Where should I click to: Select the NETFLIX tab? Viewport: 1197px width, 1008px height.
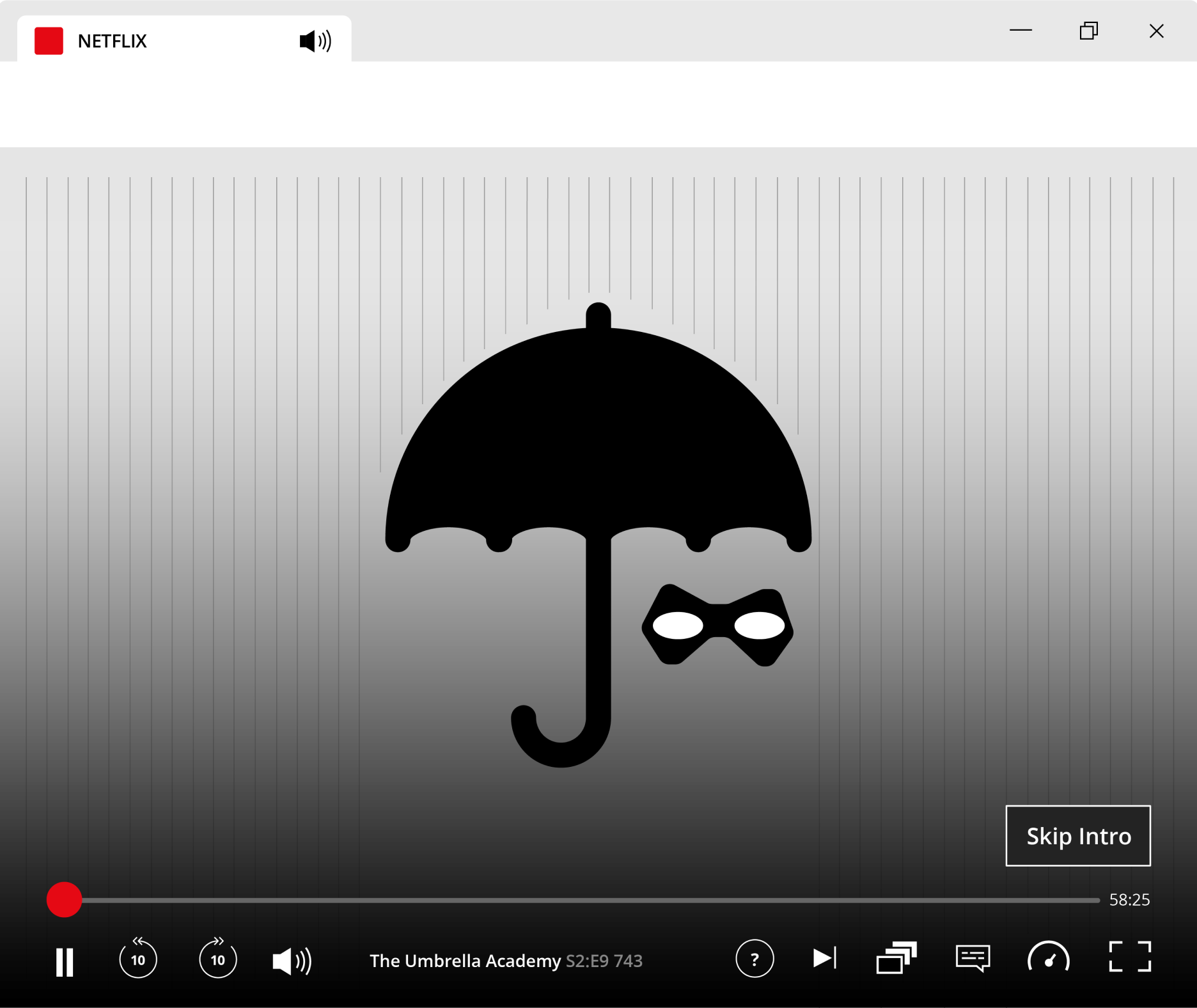click(x=184, y=39)
